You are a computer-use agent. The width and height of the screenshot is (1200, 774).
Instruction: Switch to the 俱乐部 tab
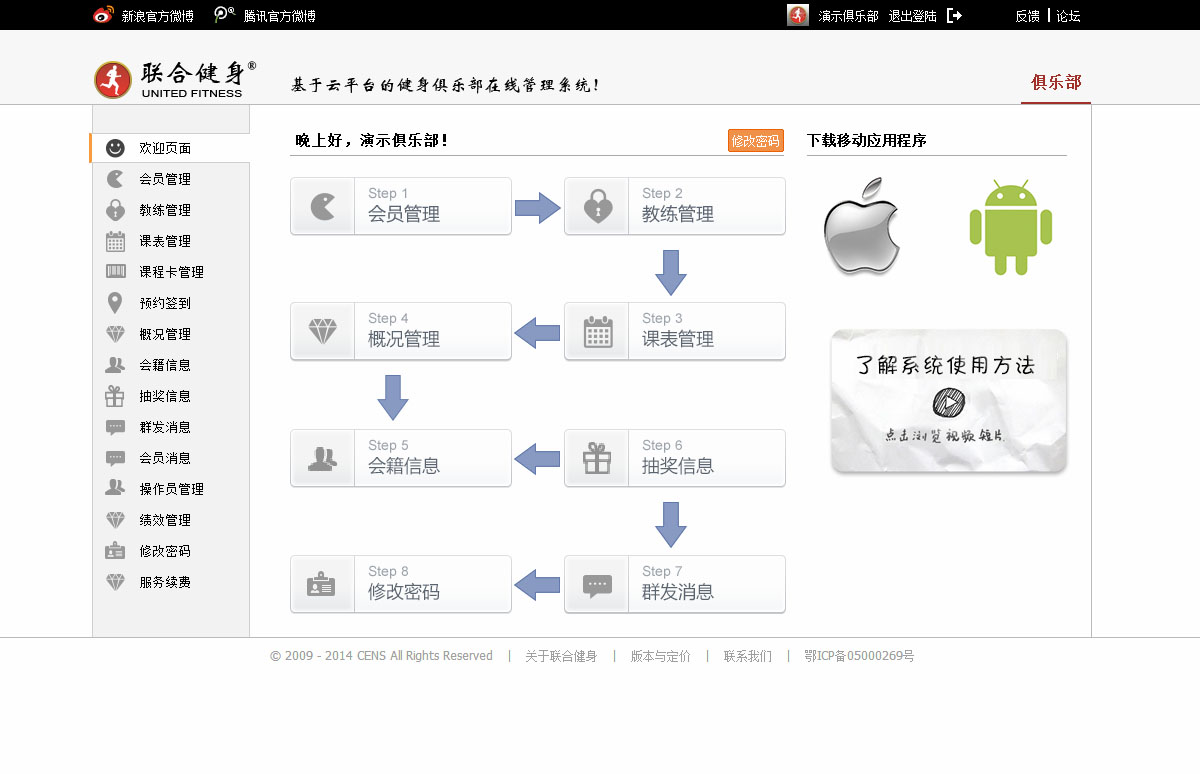point(1056,83)
